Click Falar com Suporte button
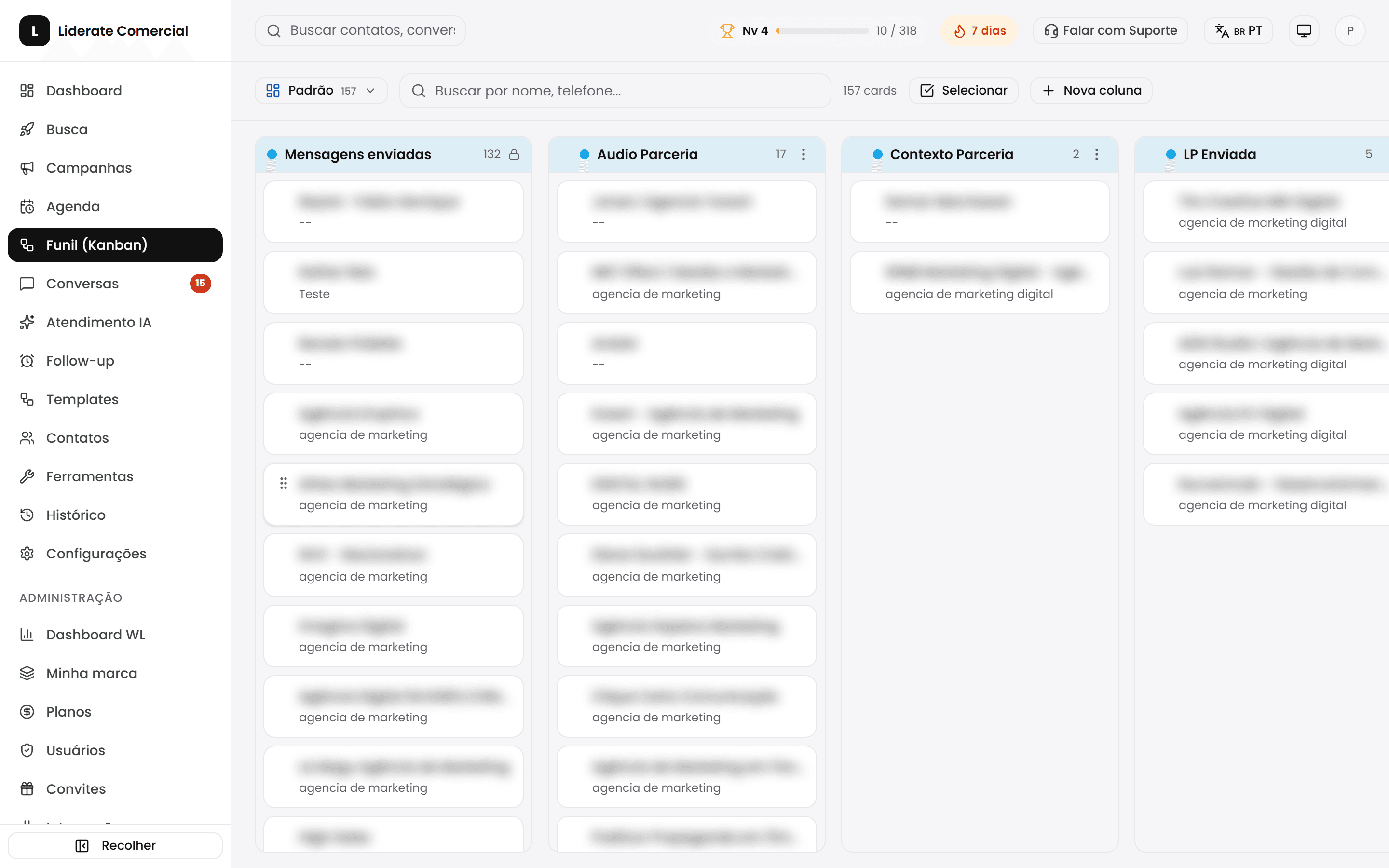This screenshot has width=1389, height=868. pyautogui.click(x=1111, y=30)
